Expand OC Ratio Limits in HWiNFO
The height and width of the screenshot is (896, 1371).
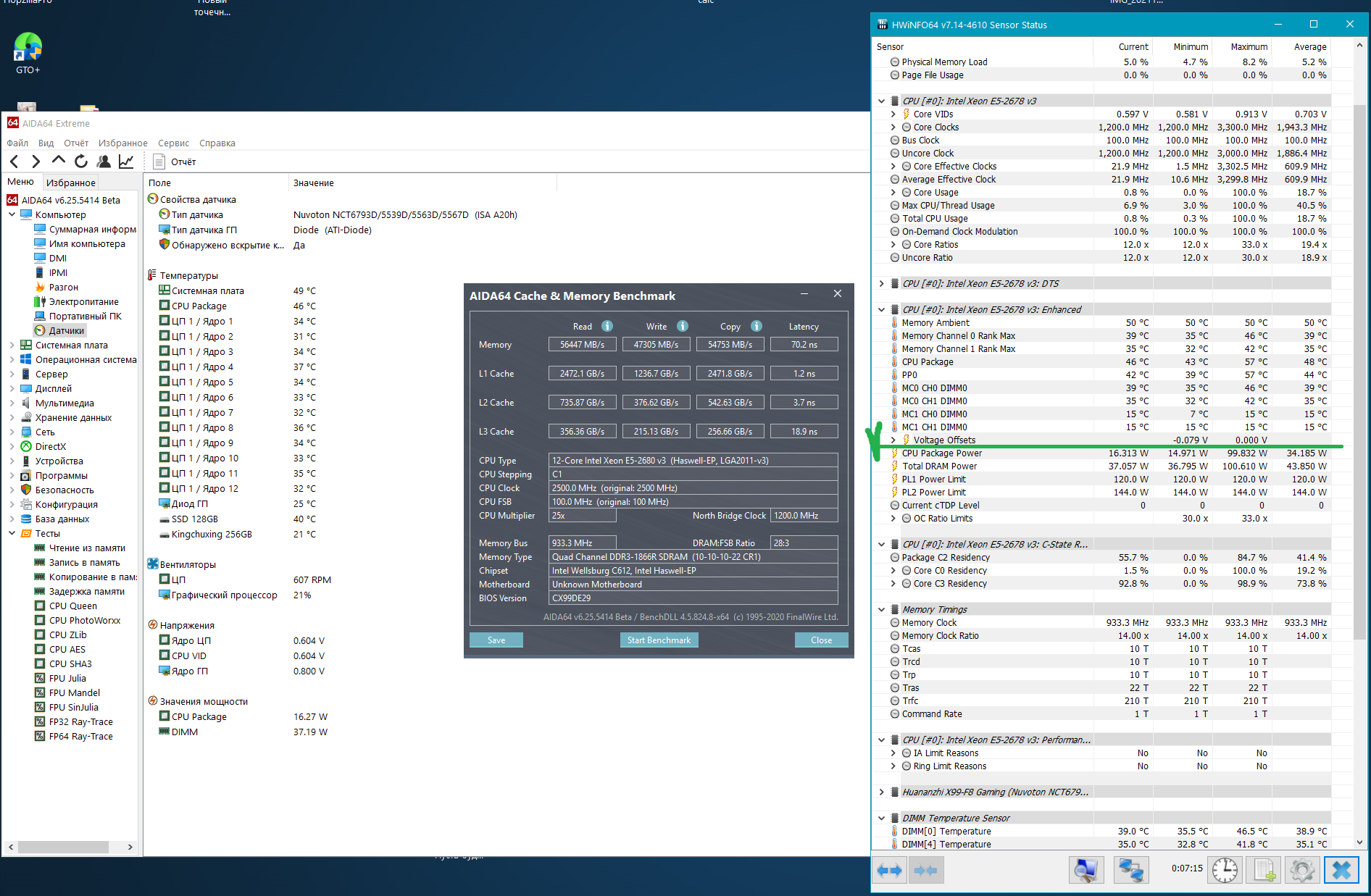click(893, 518)
